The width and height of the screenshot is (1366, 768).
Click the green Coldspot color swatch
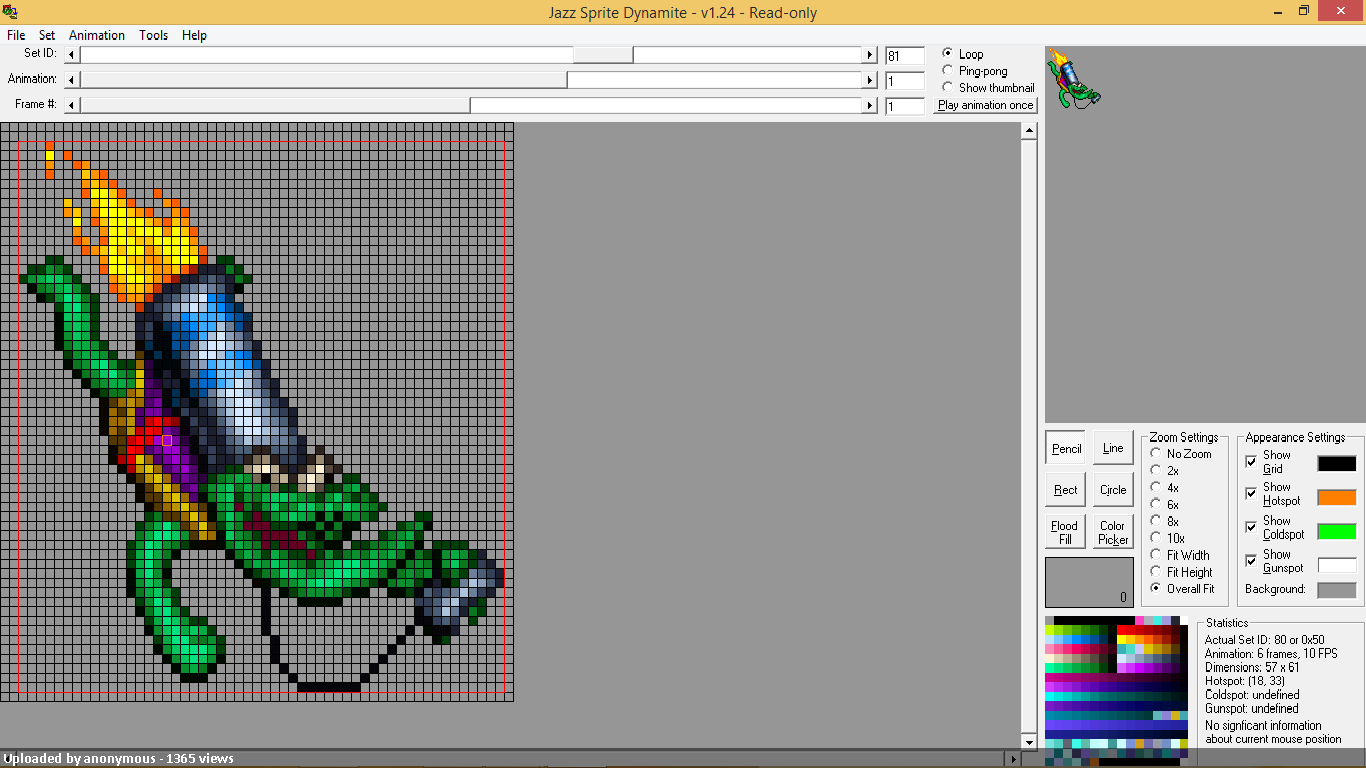(1337, 531)
